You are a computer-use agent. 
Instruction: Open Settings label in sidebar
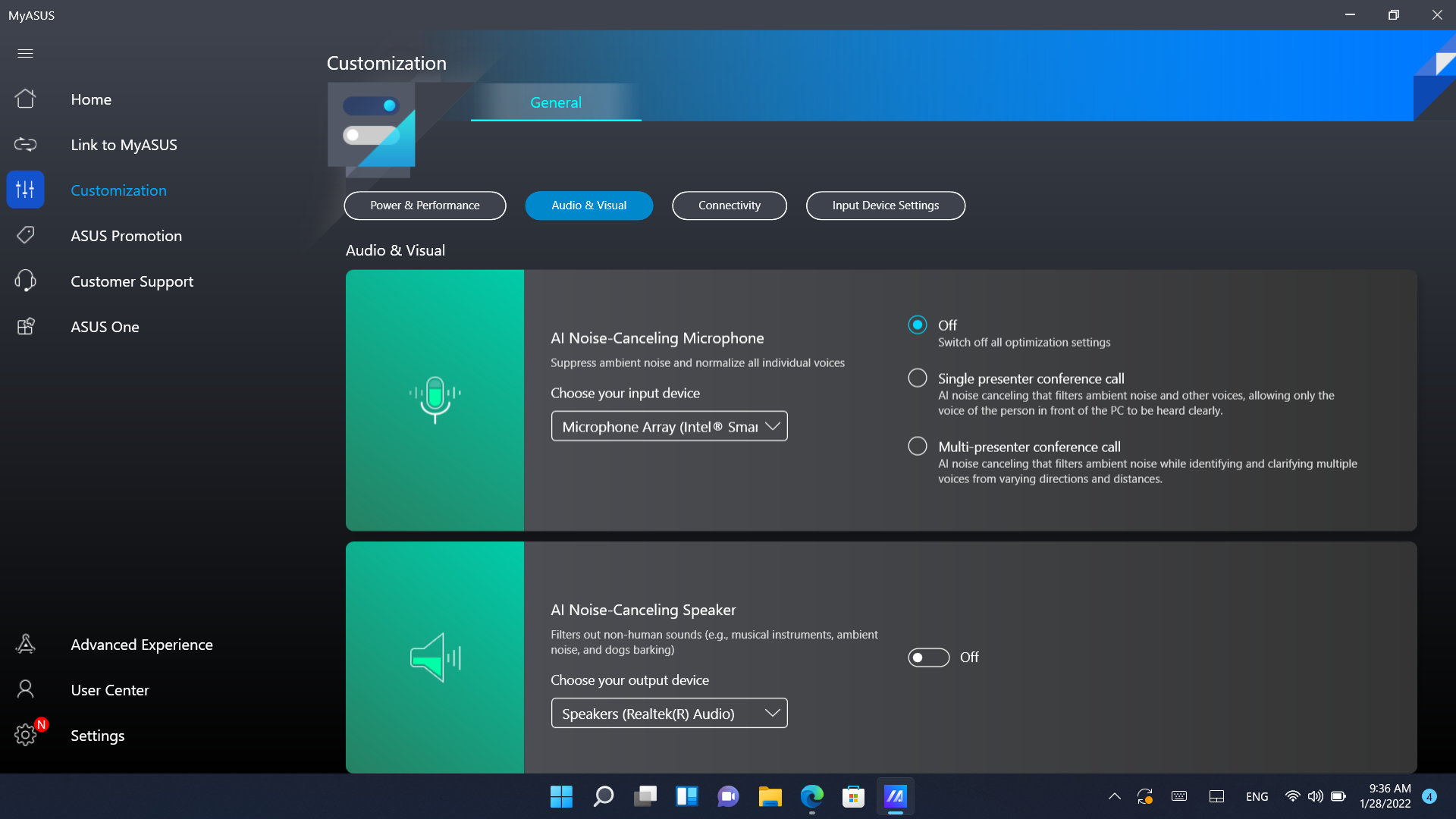pyautogui.click(x=98, y=736)
